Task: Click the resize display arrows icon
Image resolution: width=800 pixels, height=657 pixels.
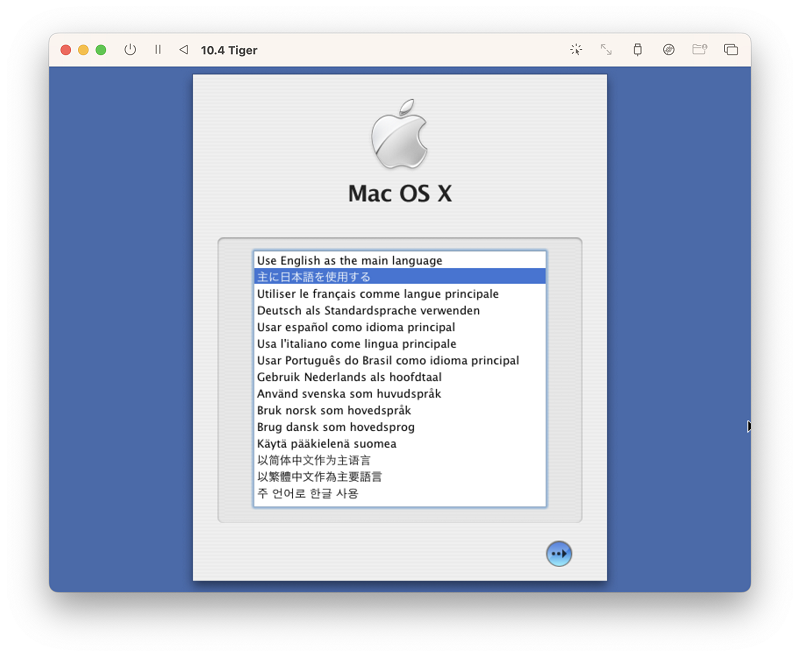Action: (x=606, y=49)
